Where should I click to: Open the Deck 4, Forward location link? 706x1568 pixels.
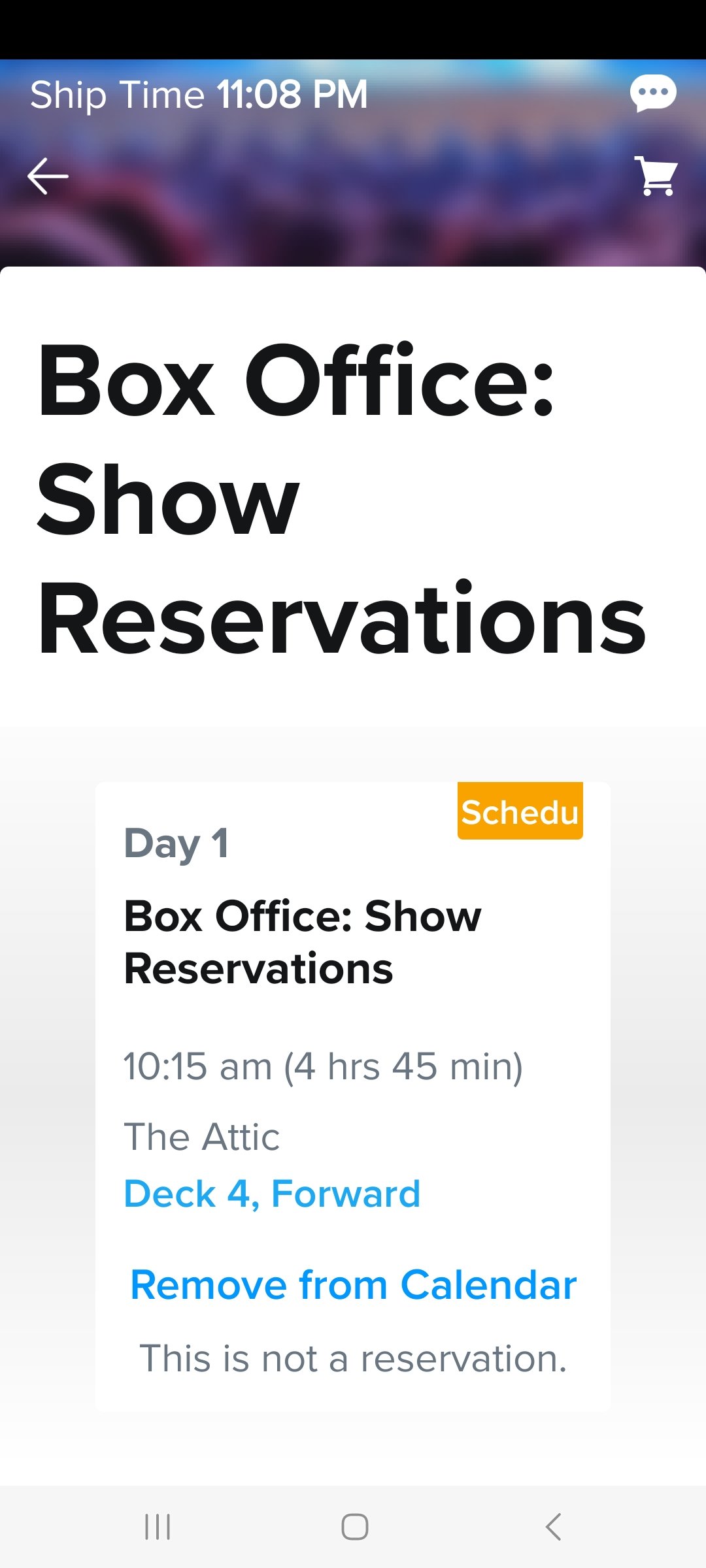272,1194
